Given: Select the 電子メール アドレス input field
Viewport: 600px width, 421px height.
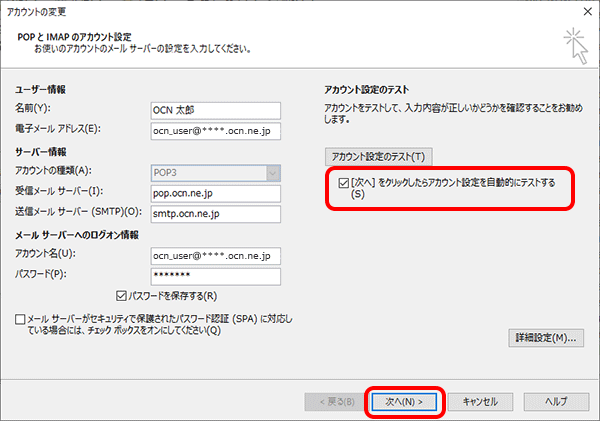Looking at the screenshot, I should (x=215, y=128).
